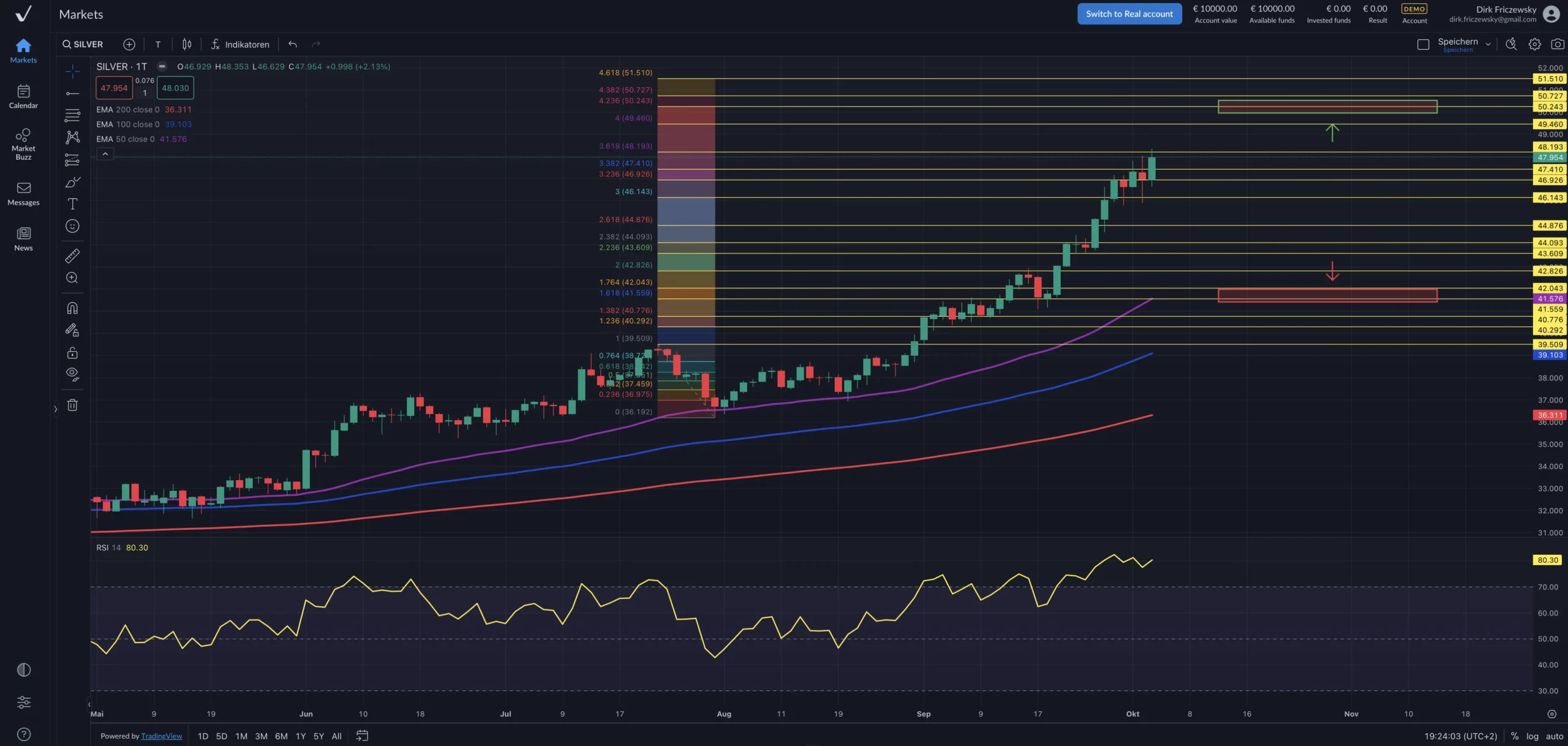Enable auto scale at bottom right

pyautogui.click(x=1555, y=736)
